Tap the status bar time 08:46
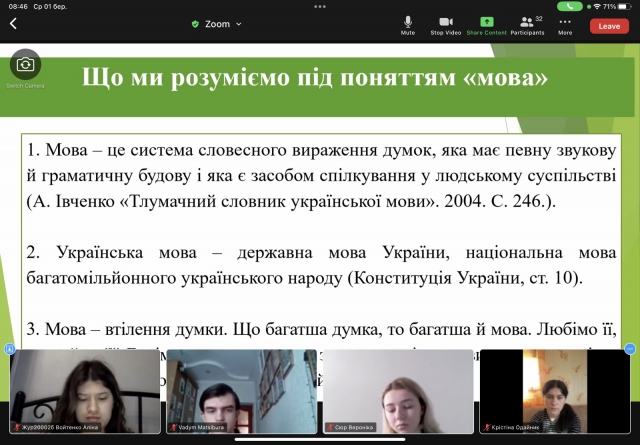Viewport: 640px width, 445px height. point(18,7)
